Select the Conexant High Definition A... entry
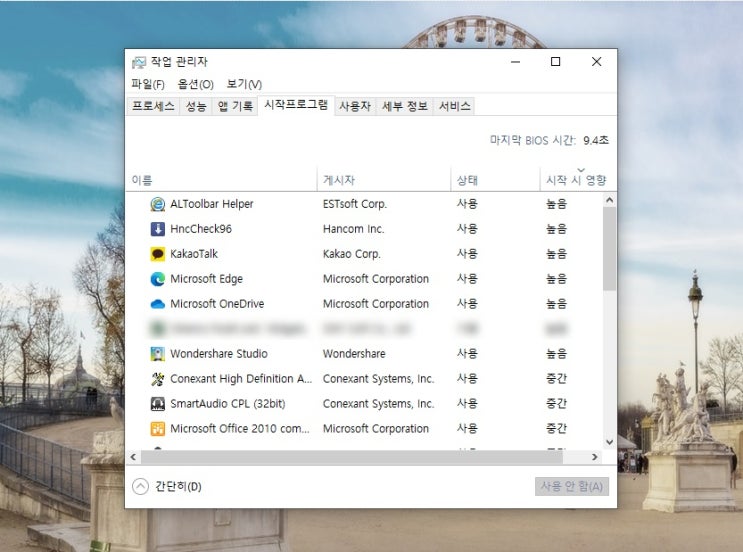743x552 pixels. click(x=241, y=379)
